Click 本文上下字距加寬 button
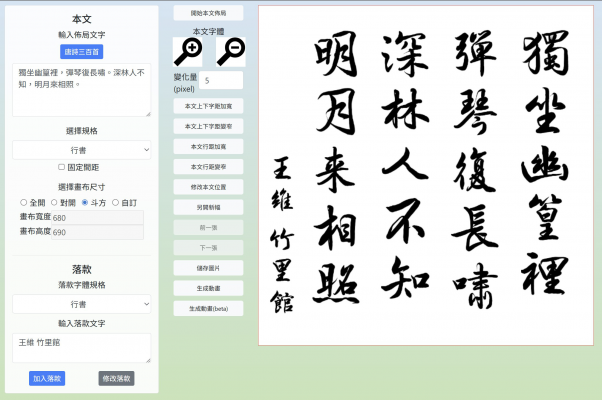This screenshot has height=400, width=602. point(208,104)
